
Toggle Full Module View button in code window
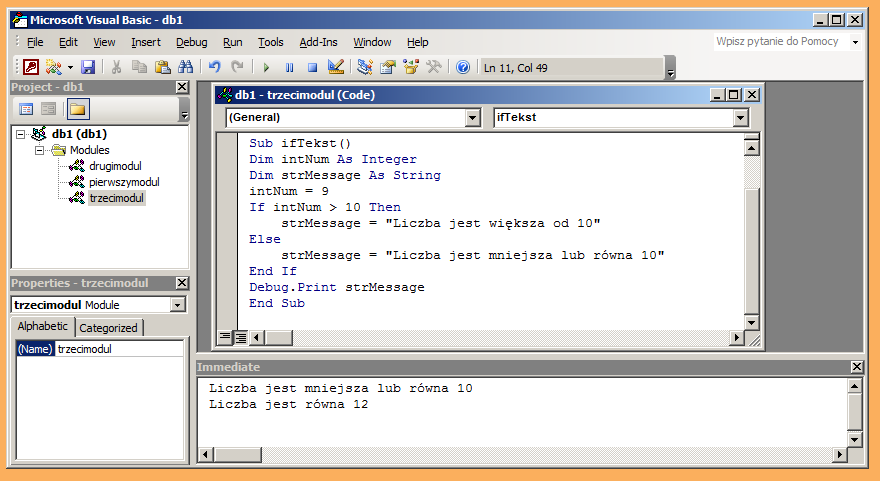point(240,337)
